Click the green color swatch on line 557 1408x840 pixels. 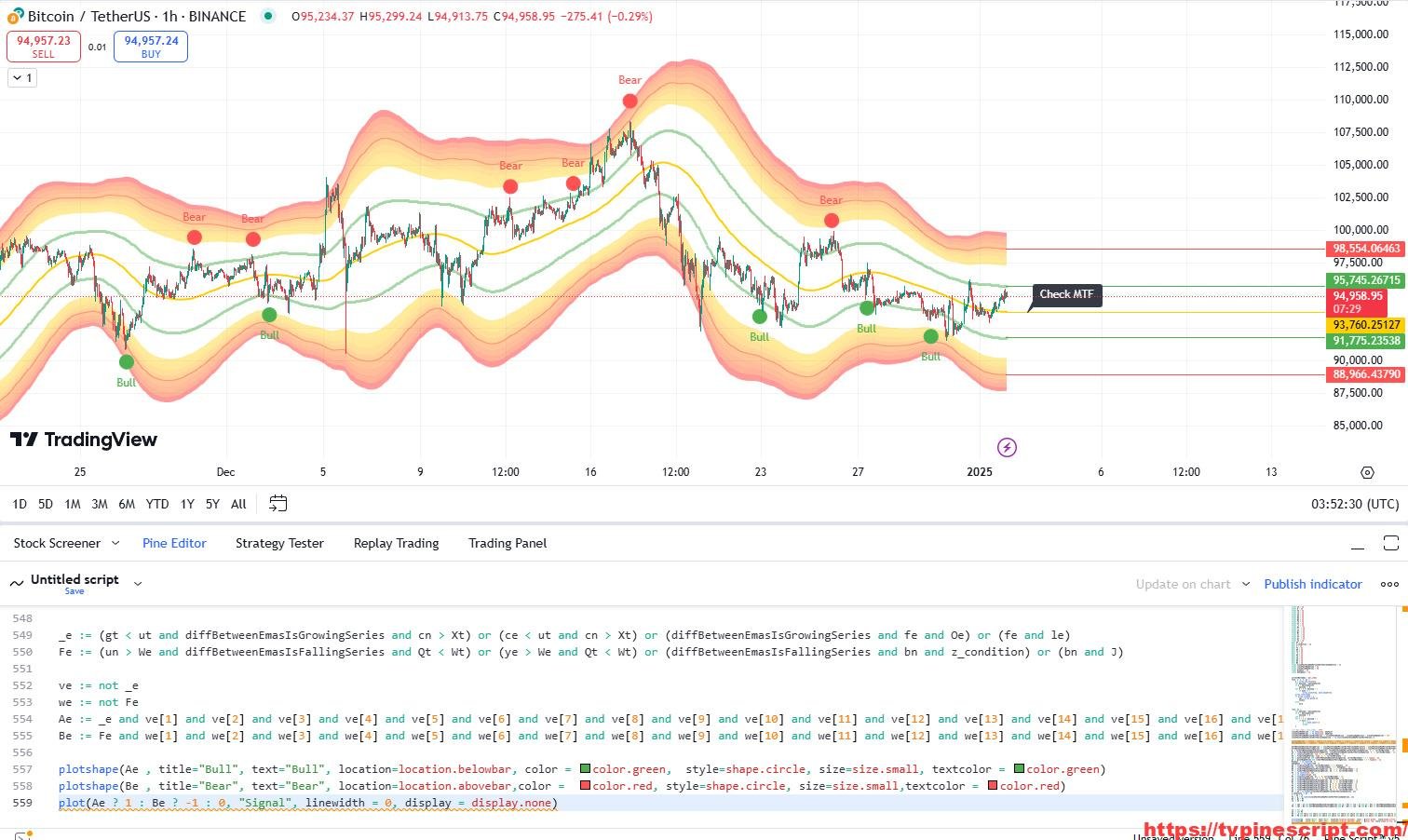tap(585, 769)
